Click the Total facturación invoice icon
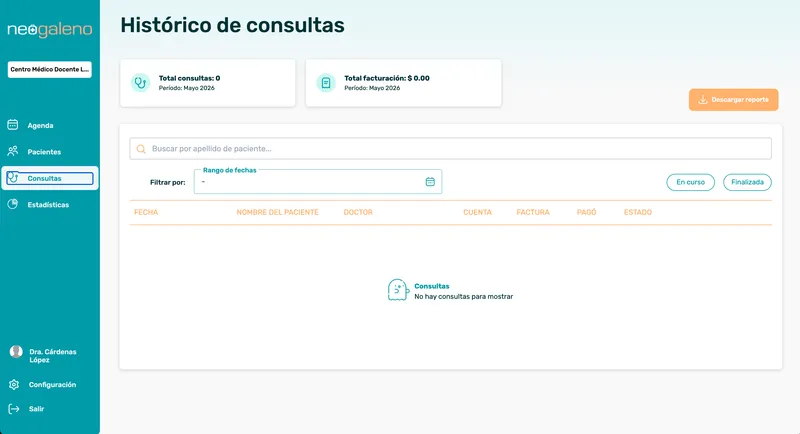 tap(326, 83)
